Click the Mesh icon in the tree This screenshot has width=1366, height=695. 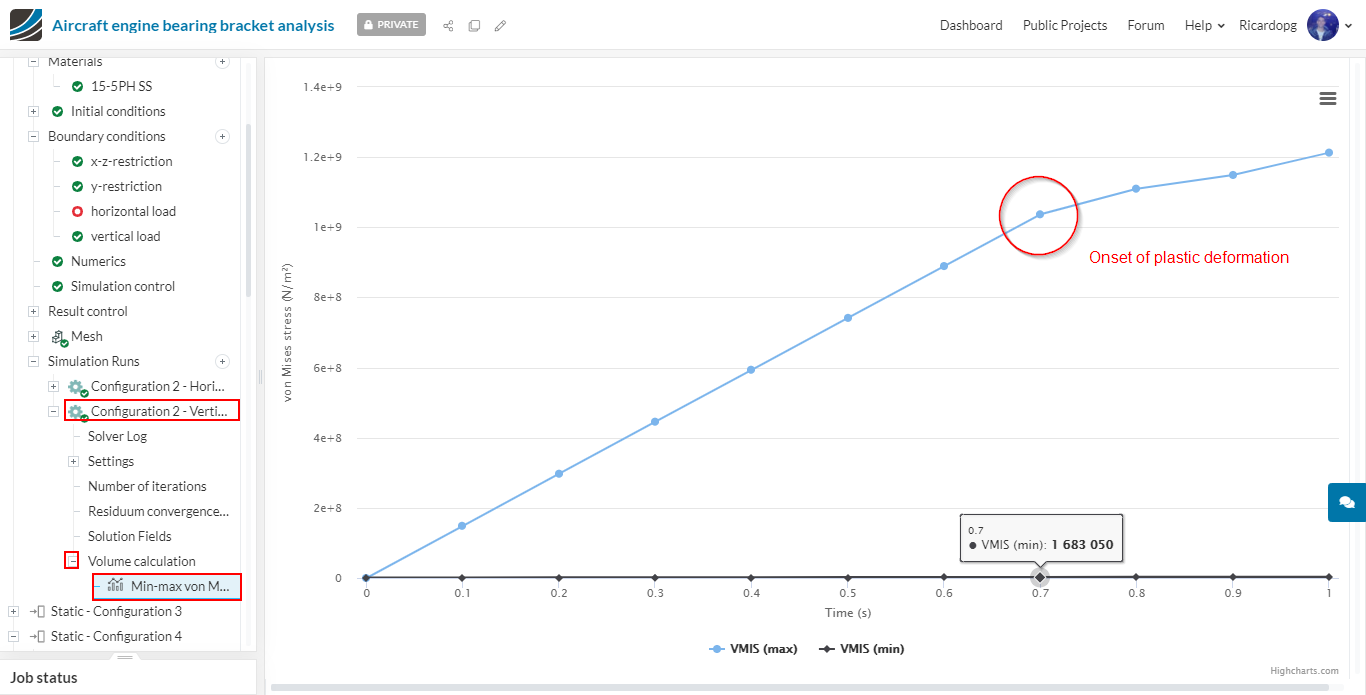click(59, 337)
